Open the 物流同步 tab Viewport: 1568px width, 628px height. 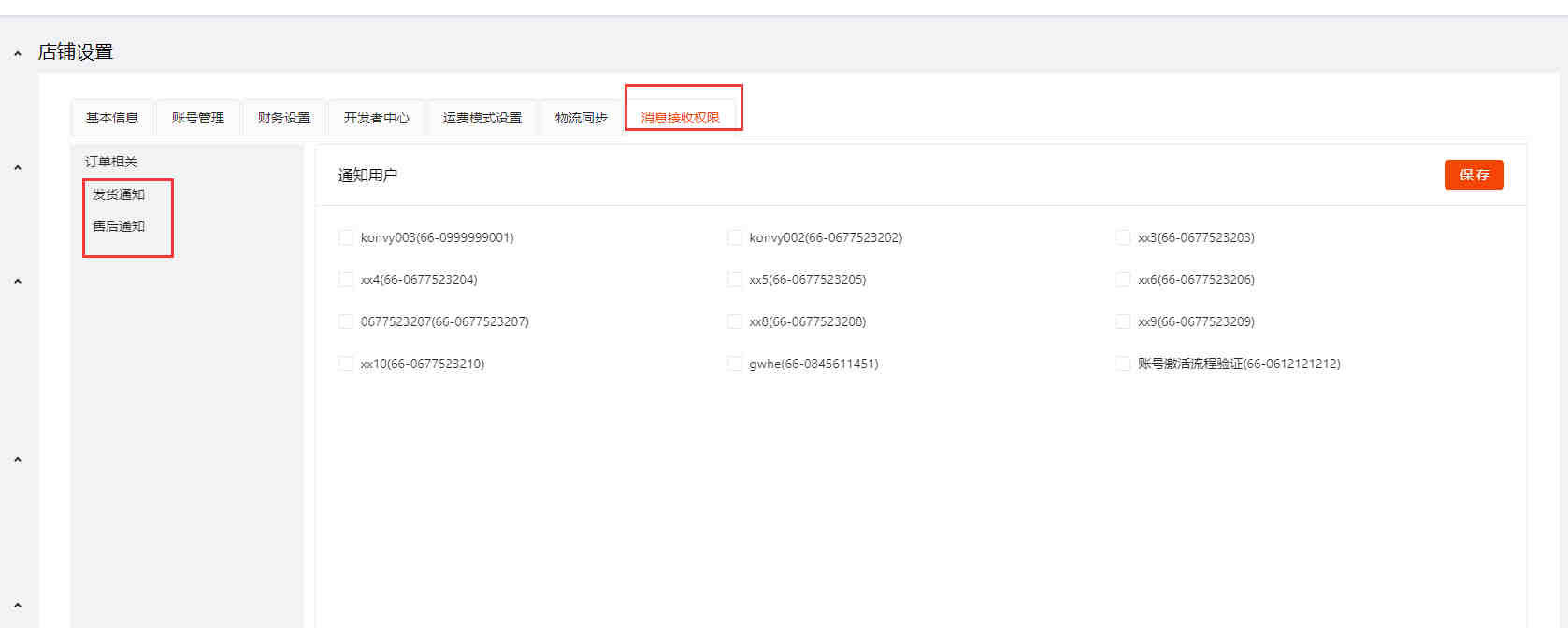[581, 118]
